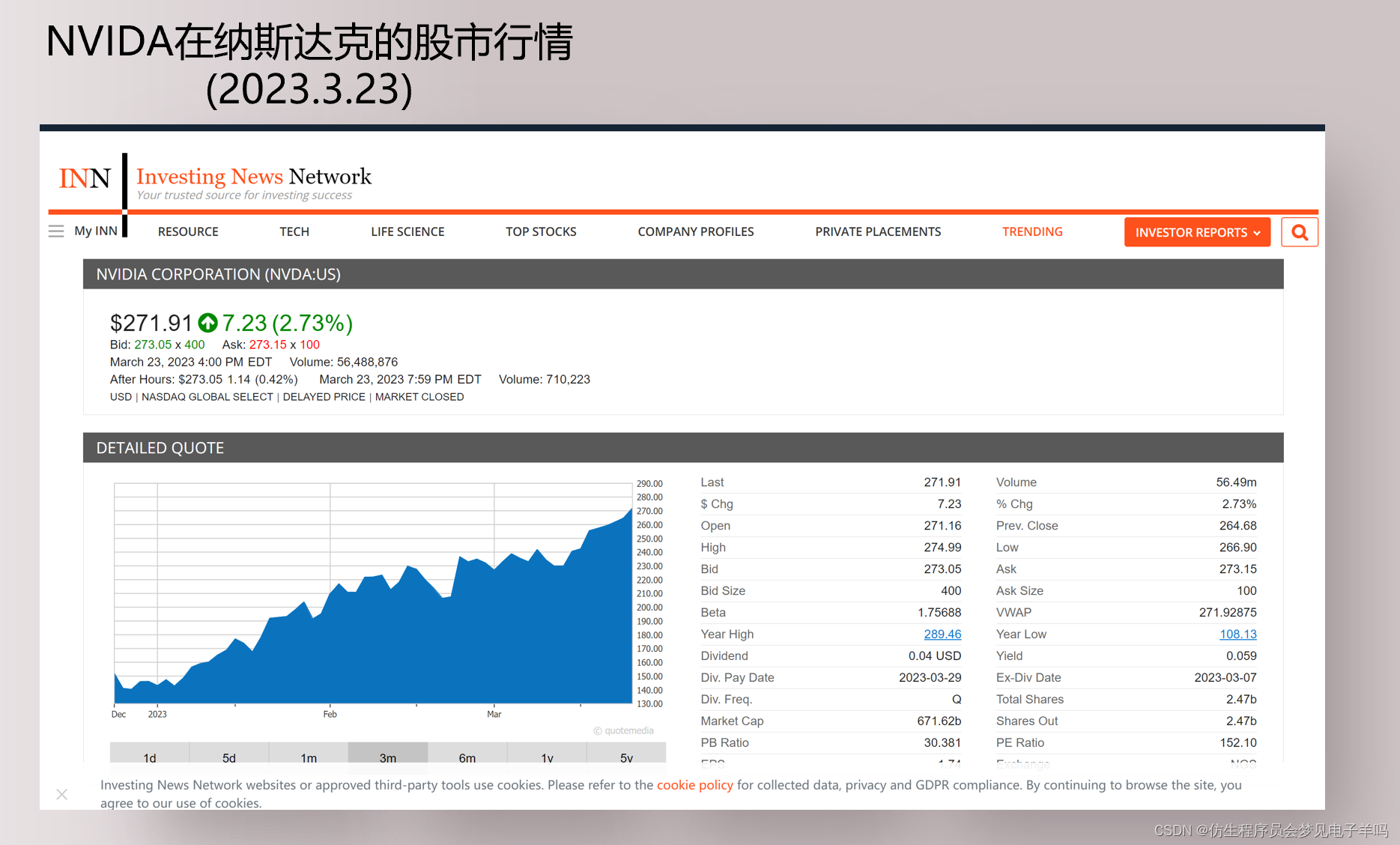Click the Bid Size 400 value
The image size is (1400, 845).
pyautogui.click(x=951, y=591)
